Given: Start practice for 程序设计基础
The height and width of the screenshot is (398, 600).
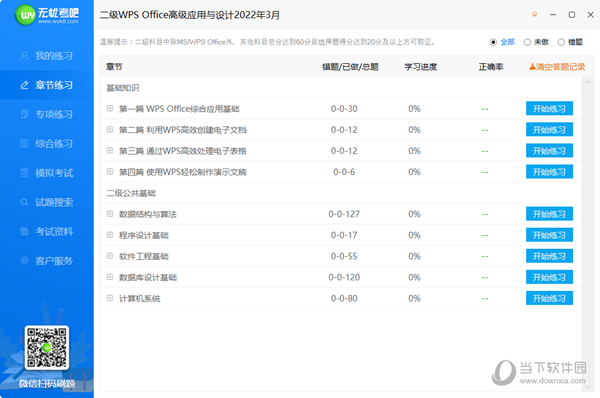Looking at the screenshot, I should click(549, 235).
